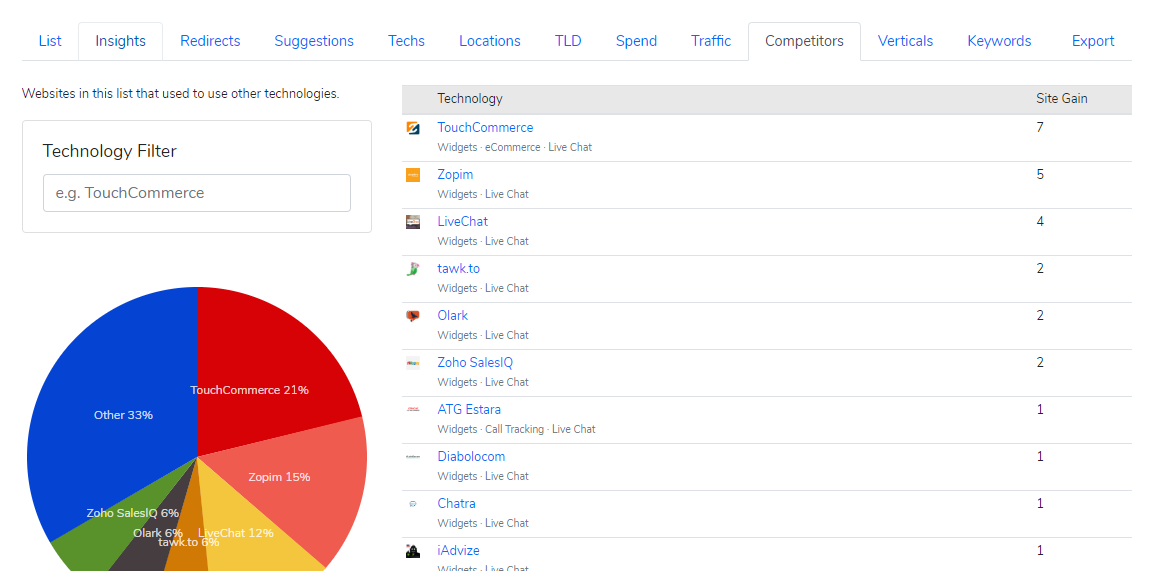This screenshot has height=571, width=1164.
Task: Click the Diabolocom logo icon
Action: [413, 457]
